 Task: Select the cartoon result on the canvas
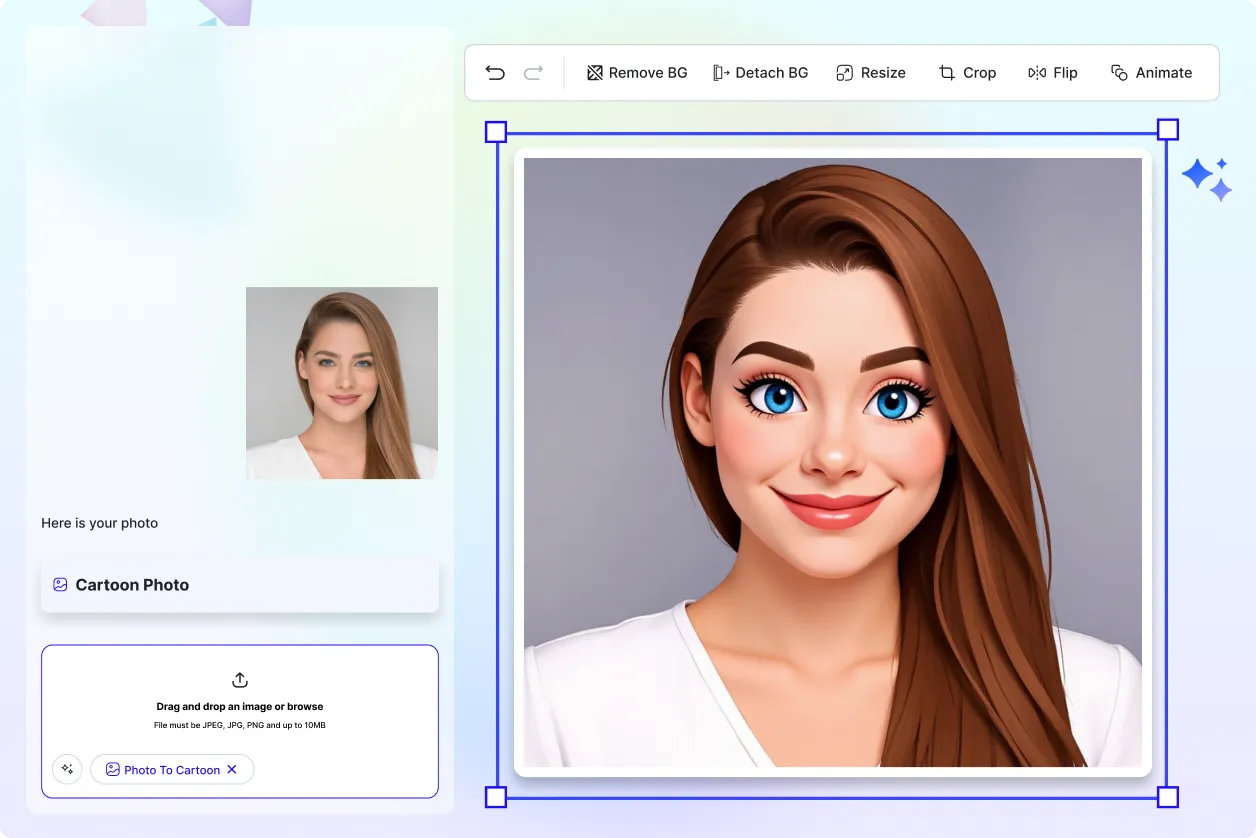pos(831,462)
